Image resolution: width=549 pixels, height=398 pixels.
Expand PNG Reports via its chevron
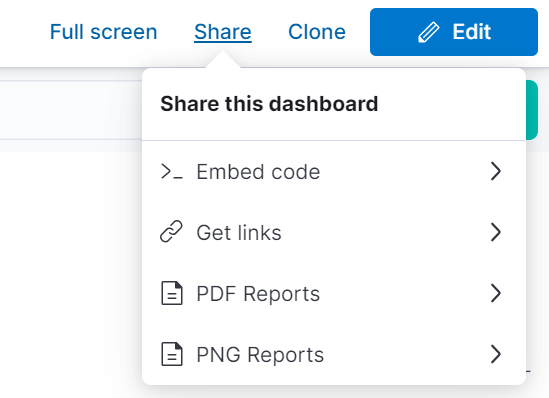[496, 354]
